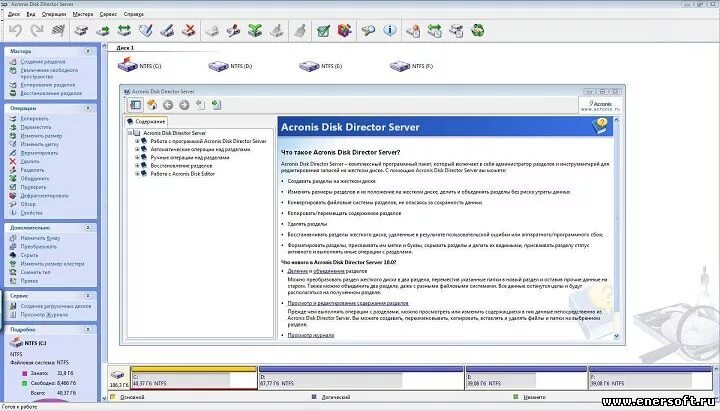Viewport: 720px width, 411px height.
Task: Click the Forward arrow in help window
Action: point(184,105)
